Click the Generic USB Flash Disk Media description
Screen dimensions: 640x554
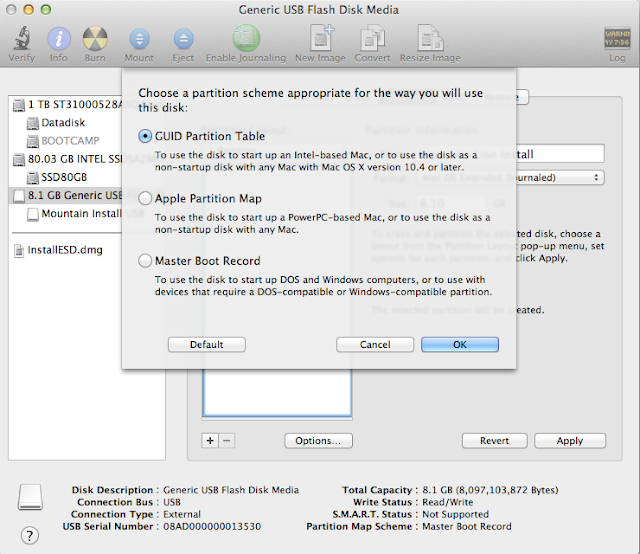(x=231, y=490)
